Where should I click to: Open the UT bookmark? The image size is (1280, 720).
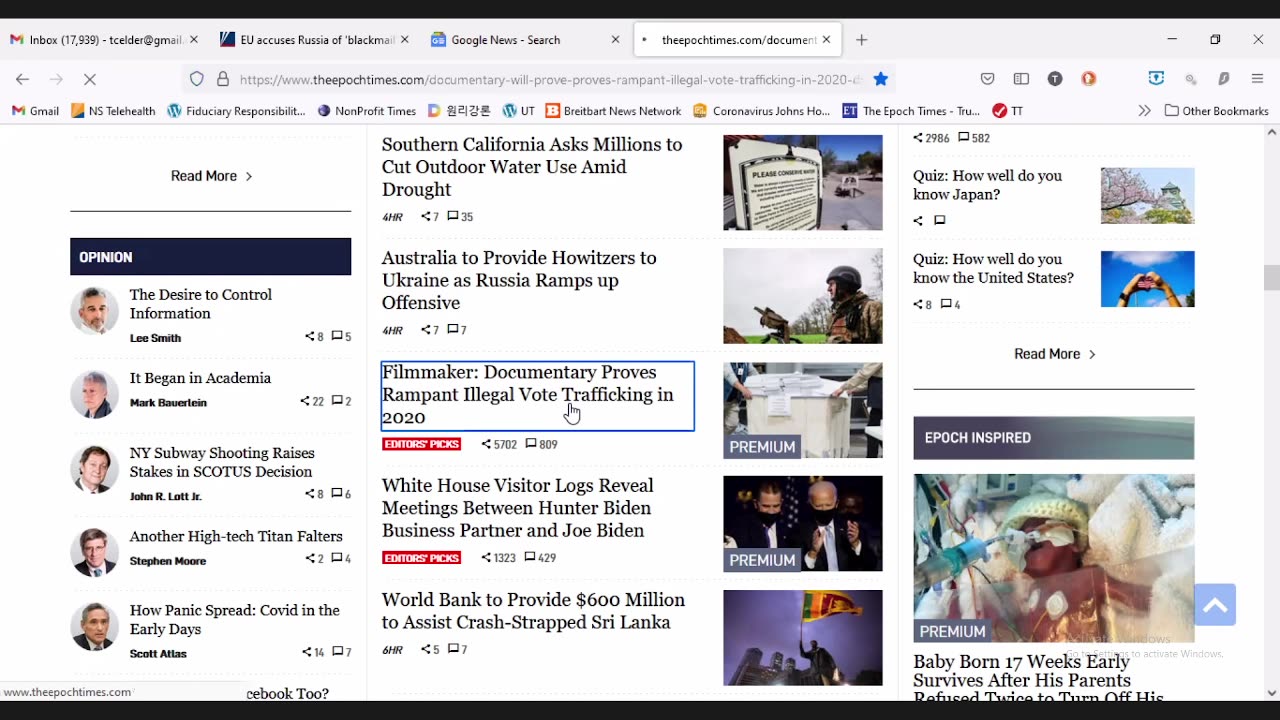[x=519, y=111]
